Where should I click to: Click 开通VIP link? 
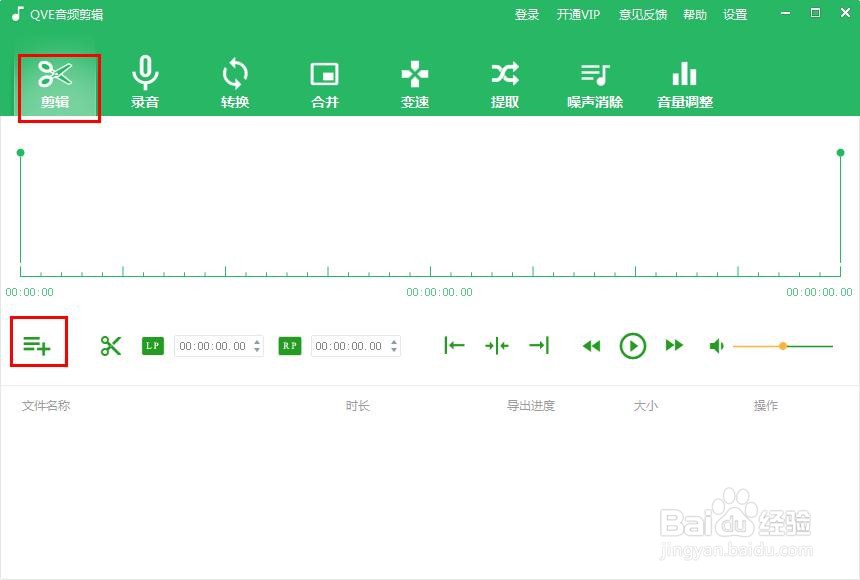[579, 15]
